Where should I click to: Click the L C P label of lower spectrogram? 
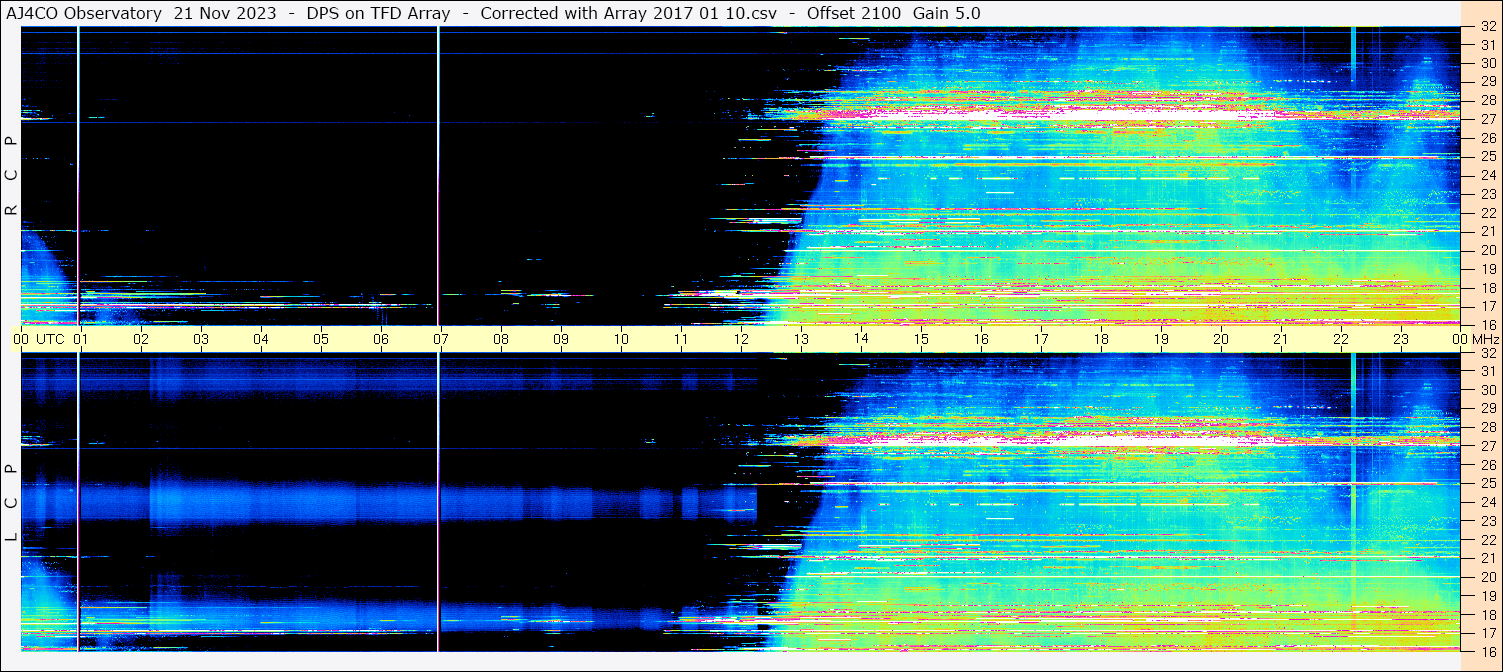click(x=11, y=502)
